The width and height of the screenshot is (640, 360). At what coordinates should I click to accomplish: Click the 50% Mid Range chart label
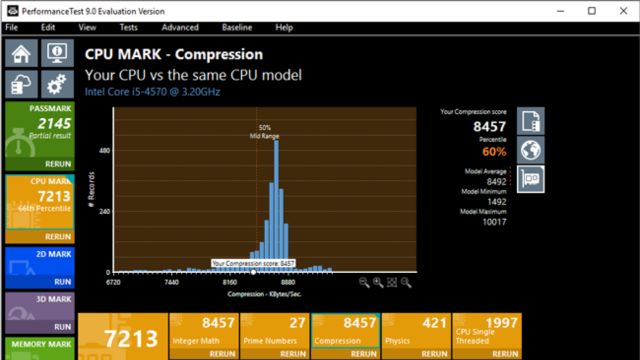tap(264, 132)
